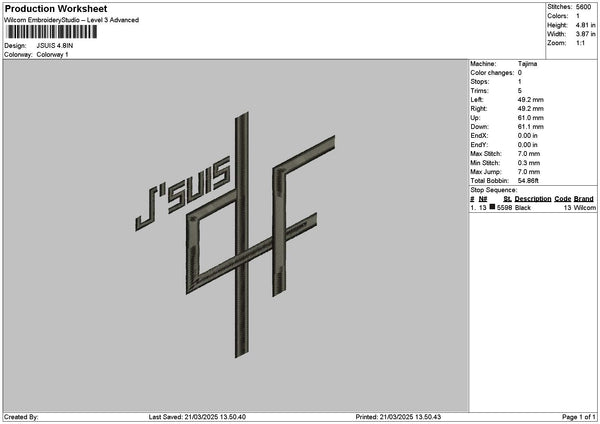The width and height of the screenshot is (600, 424).
Task: Select the Wilcom EmbroideryStudio Level 3 Advanced text
Action: pos(72,20)
